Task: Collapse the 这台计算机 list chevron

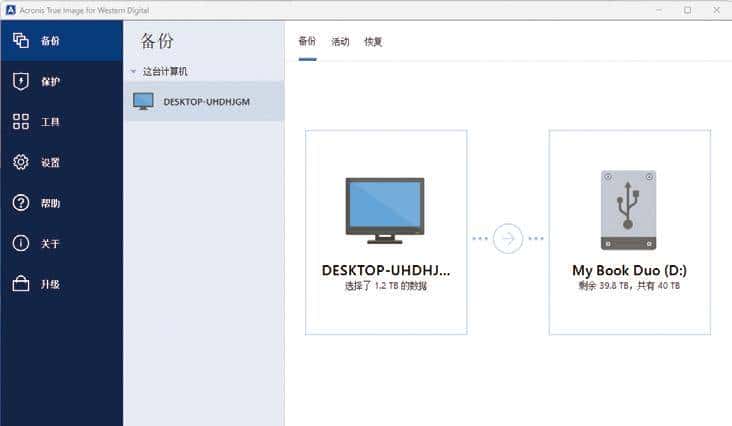Action: [x=133, y=71]
